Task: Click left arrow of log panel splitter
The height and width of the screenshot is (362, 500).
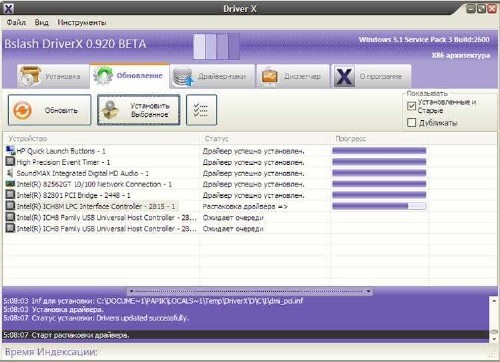Action: (x=131, y=291)
